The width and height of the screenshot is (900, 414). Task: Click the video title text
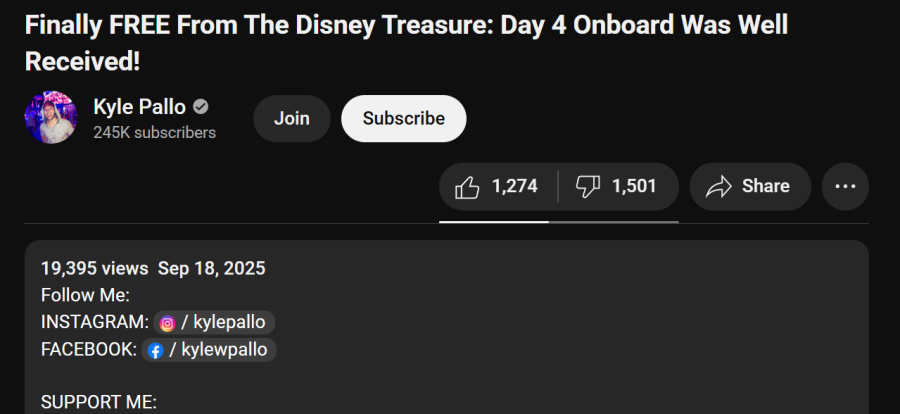pos(406,44)
